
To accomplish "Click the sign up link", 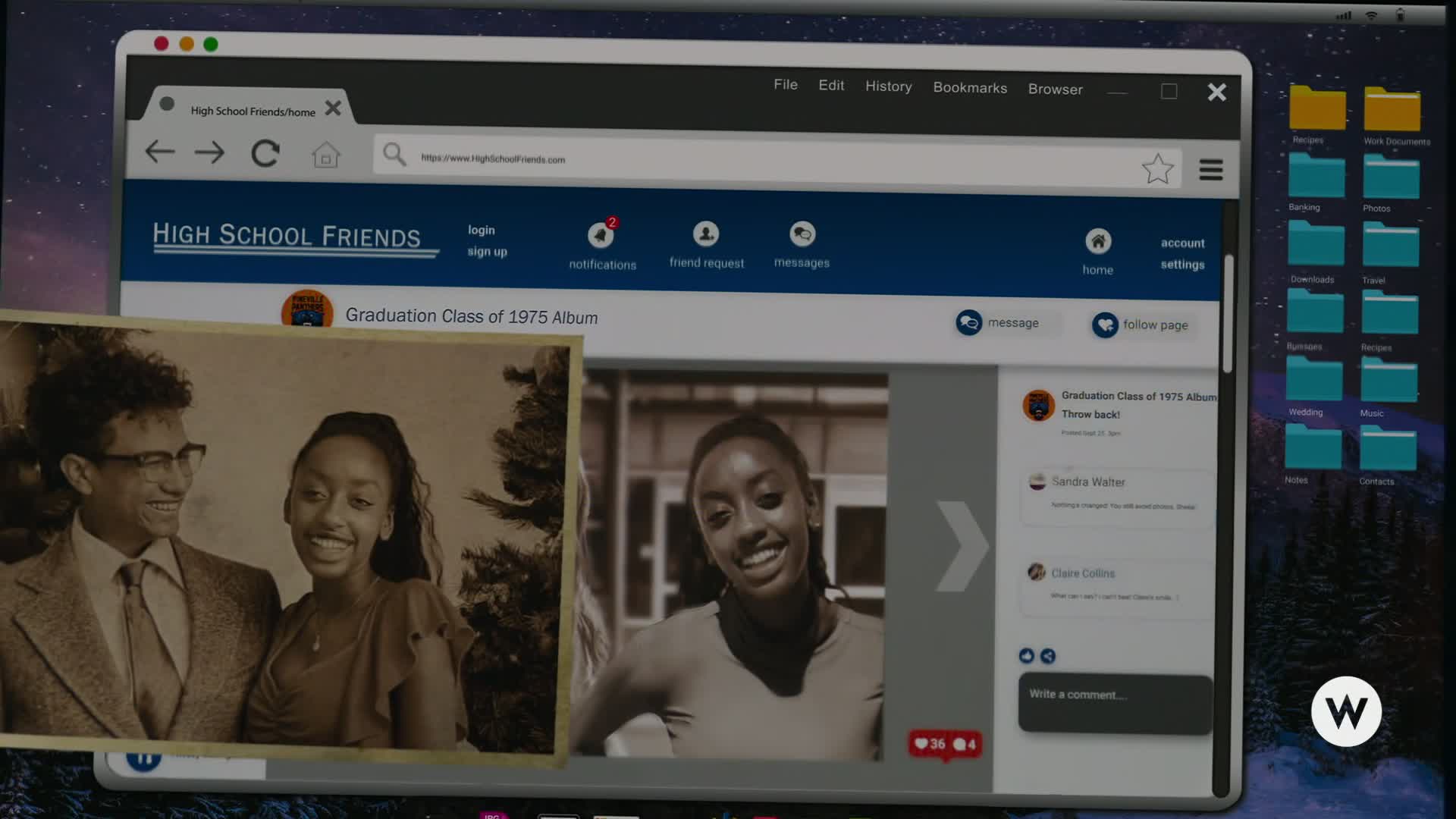I will (x=487, y=252).
